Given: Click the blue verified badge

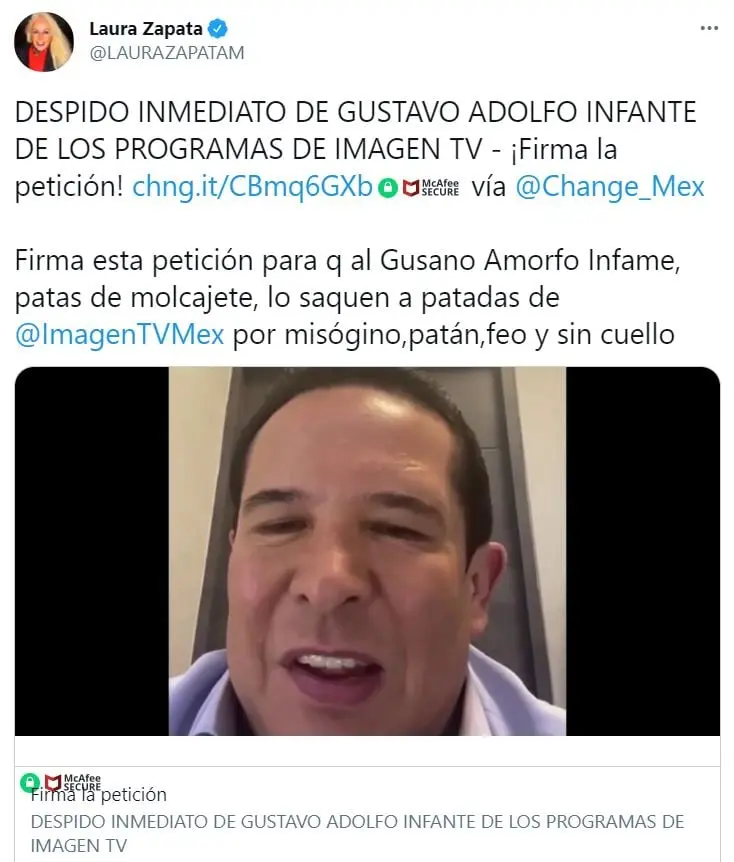Looking at the screenshot, I should pyautogui.click(x=218, y=28).
